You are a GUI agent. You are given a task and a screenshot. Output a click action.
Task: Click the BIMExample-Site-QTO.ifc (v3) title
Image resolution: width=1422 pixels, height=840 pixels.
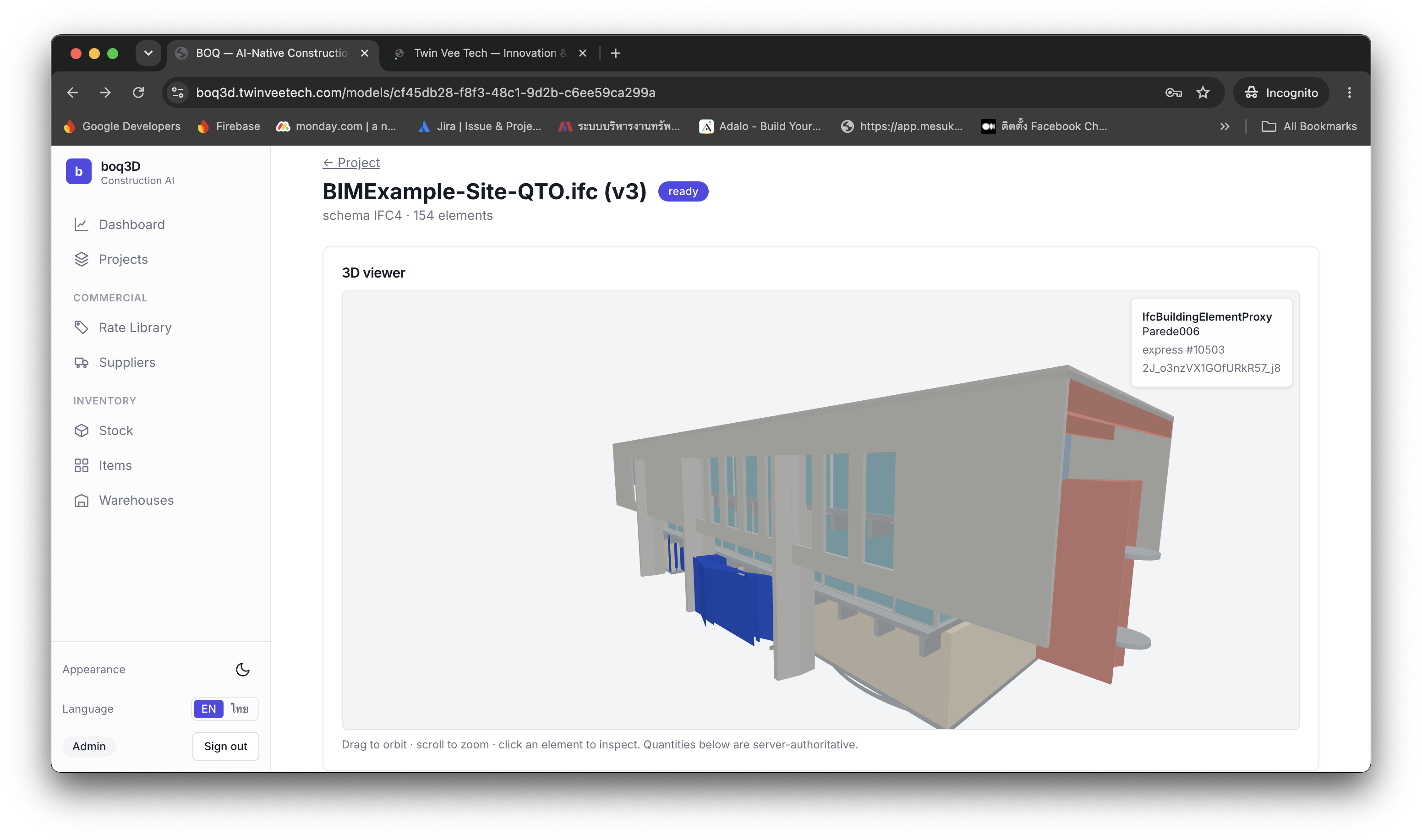tap(485, 191)
